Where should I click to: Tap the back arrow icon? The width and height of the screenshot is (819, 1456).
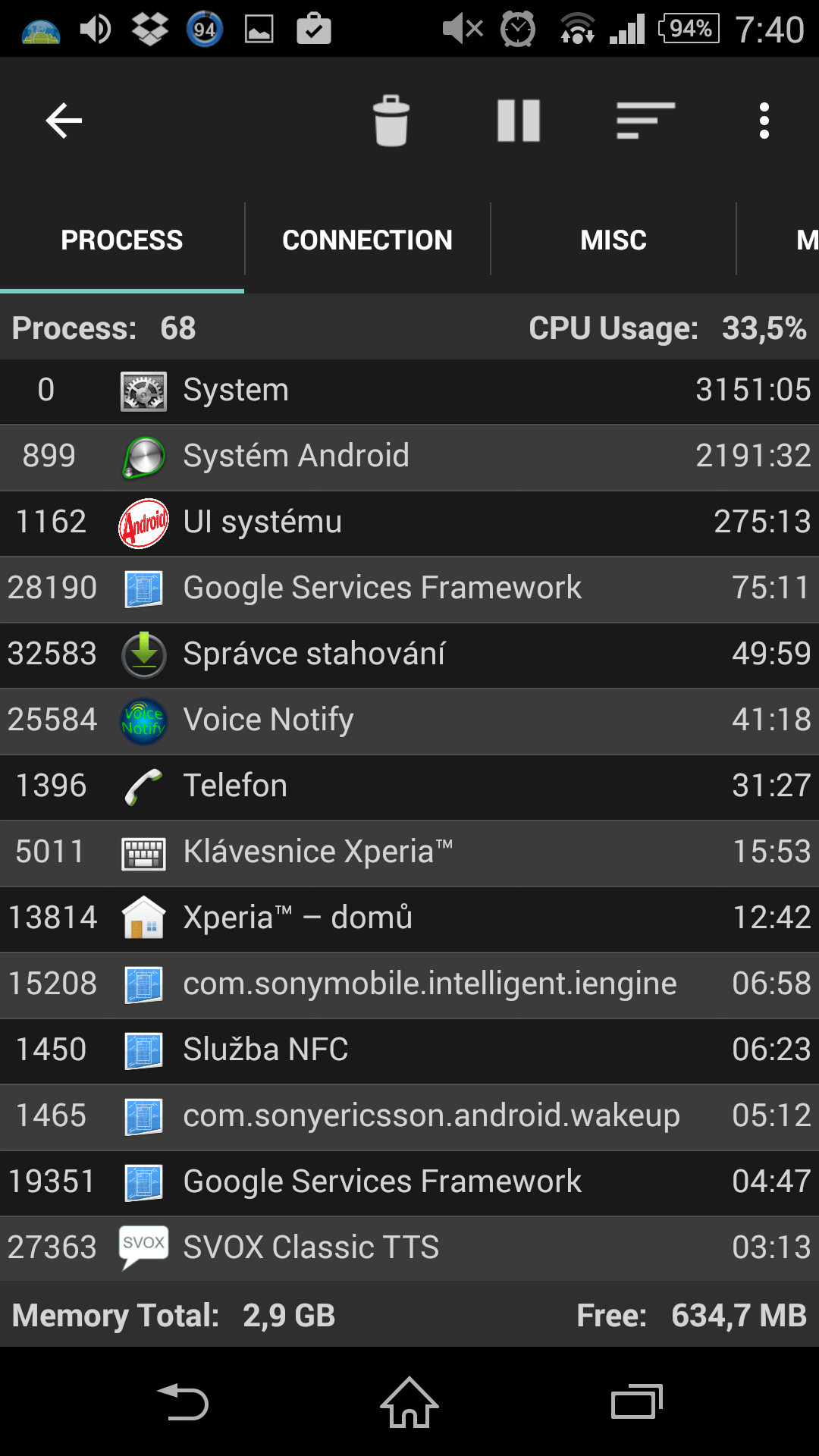point(64,121)
